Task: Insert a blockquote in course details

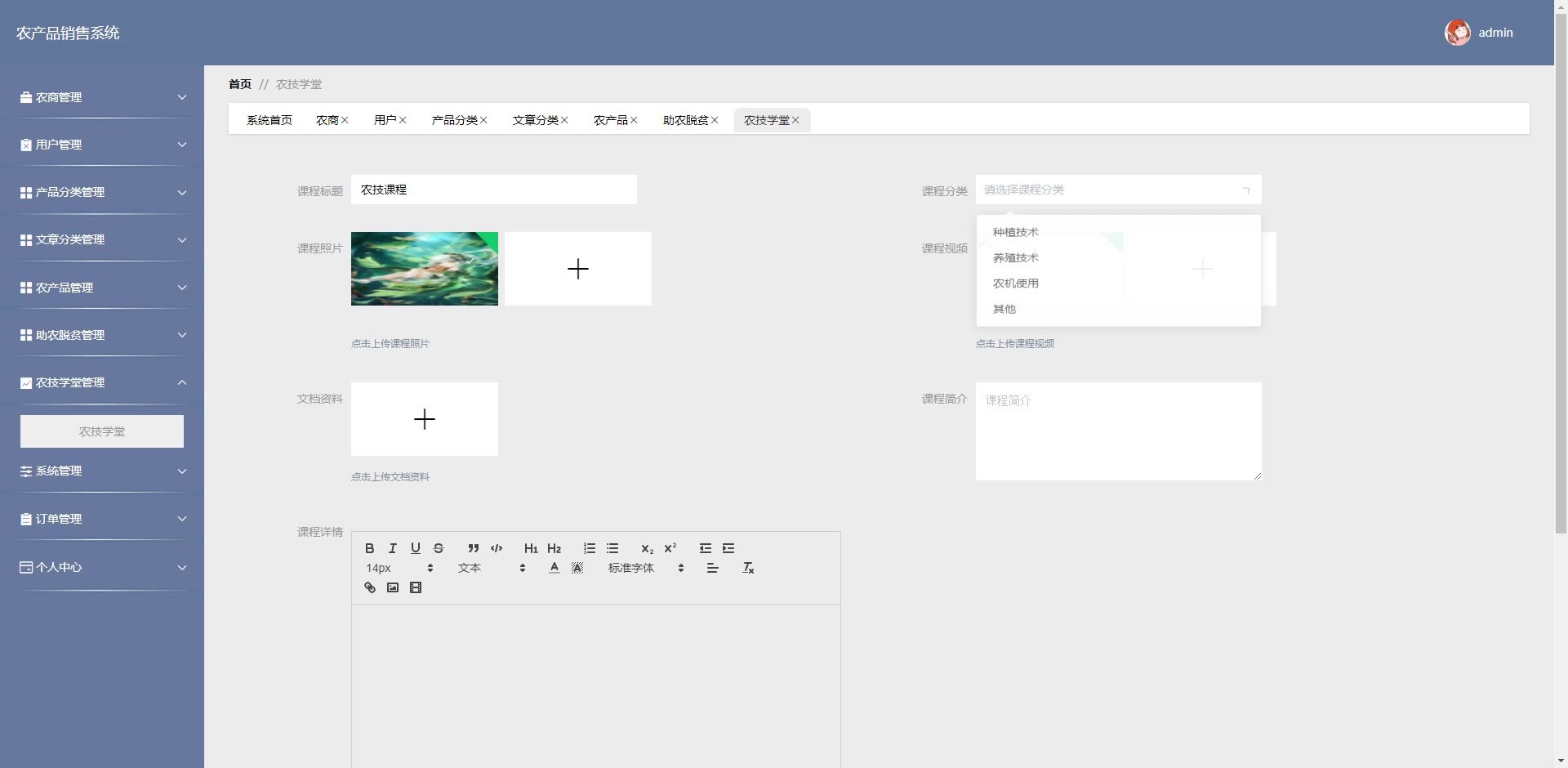Action: pos(473,548)
